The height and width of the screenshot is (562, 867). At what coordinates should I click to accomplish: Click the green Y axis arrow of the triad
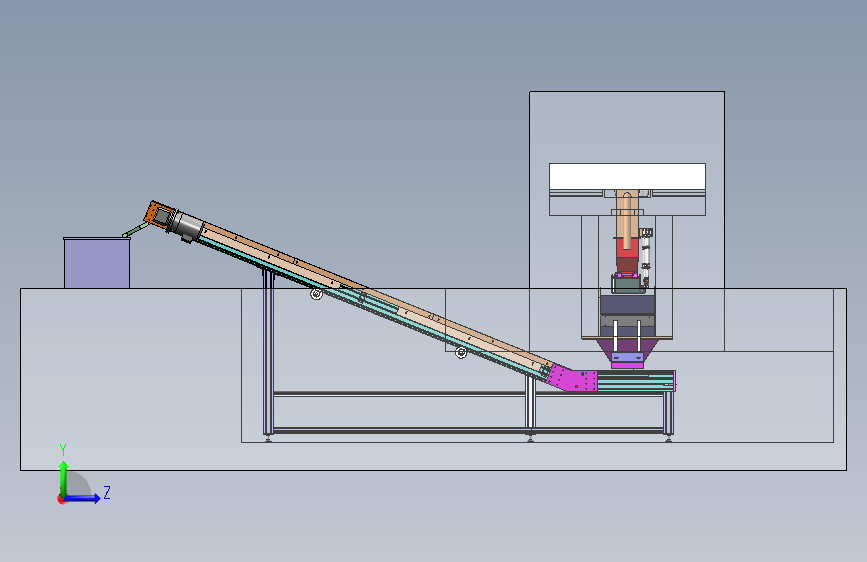(64, 477)
